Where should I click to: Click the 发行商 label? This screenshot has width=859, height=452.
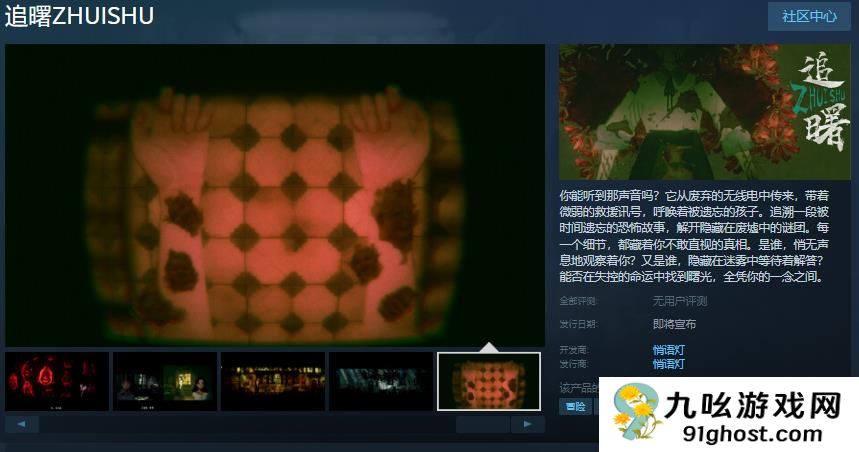574,364
